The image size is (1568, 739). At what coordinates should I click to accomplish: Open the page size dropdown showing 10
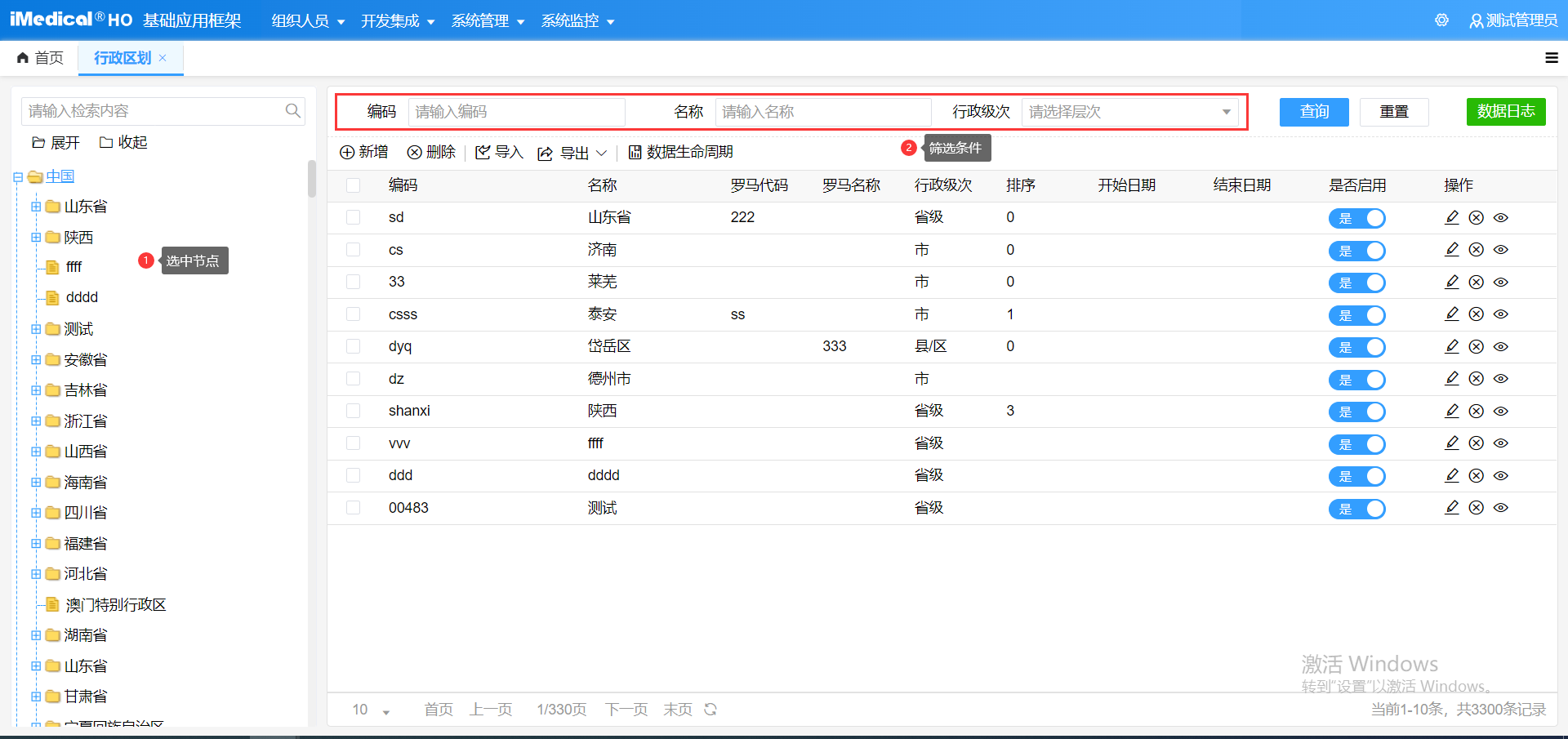371,710
